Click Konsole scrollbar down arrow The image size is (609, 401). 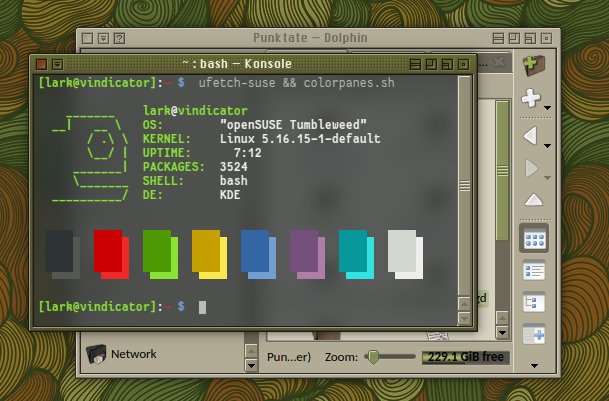point(464,319)
